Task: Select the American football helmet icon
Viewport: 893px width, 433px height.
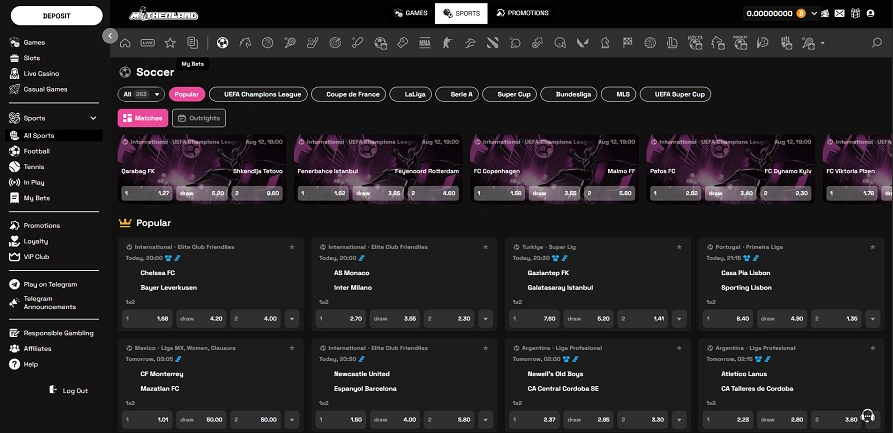Action: (560, 43)
